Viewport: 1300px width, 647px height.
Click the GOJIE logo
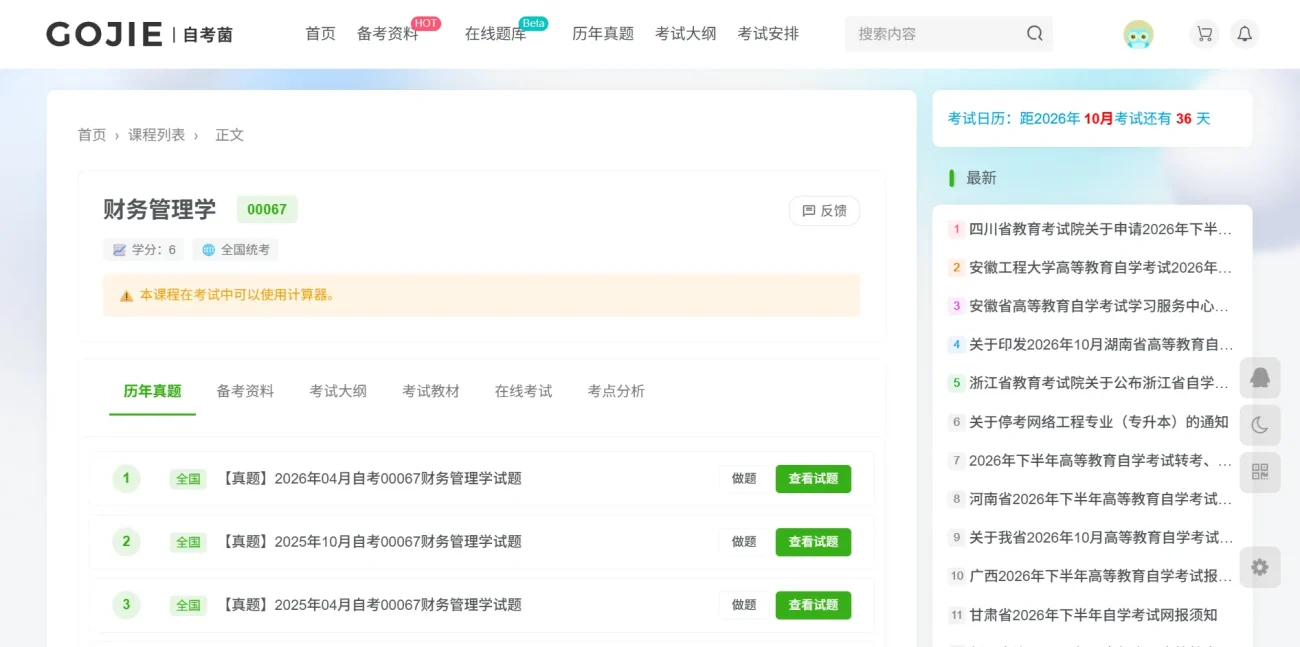tap(139, 34)
